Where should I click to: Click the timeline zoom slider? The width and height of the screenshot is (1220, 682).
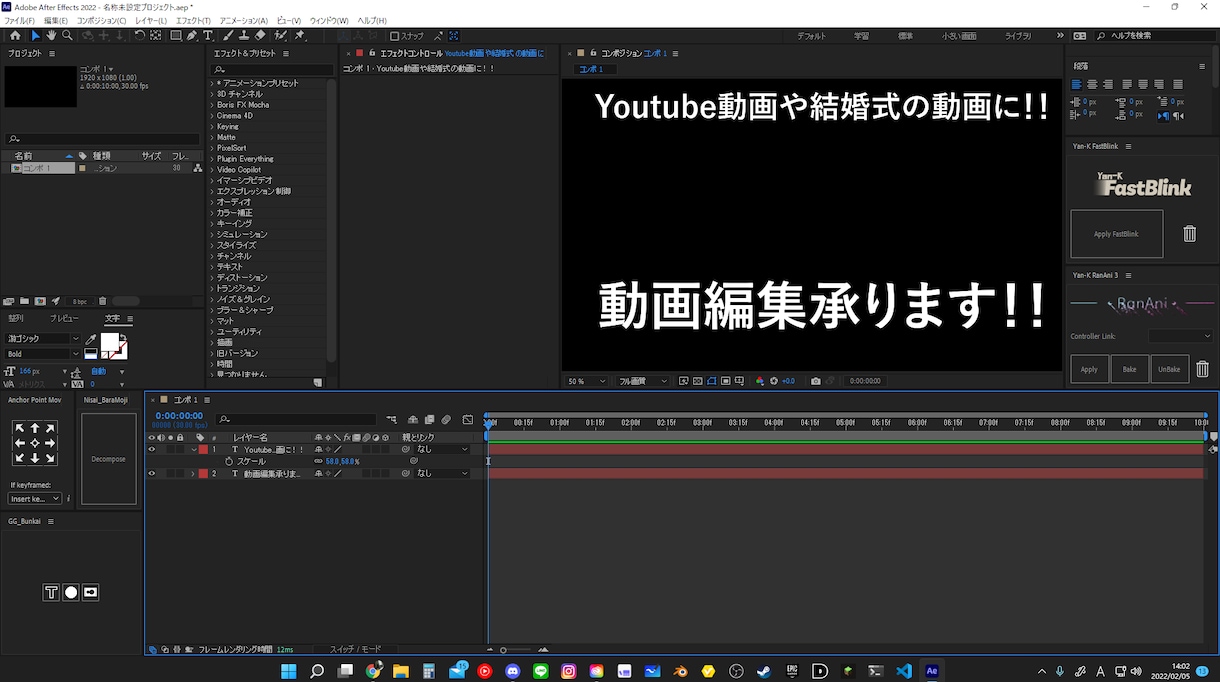(x=515, y=649)
